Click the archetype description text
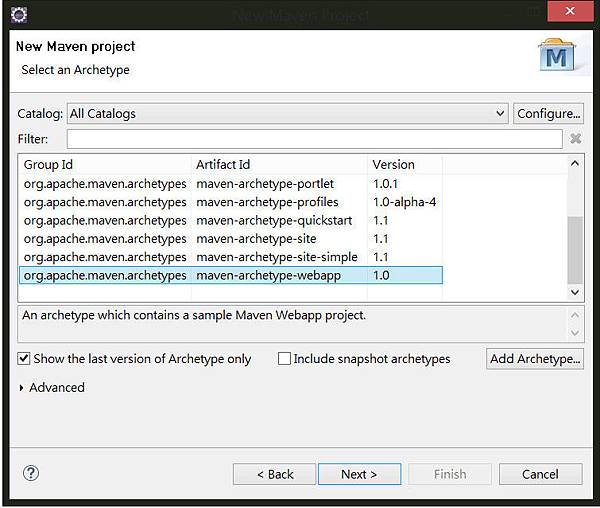600x508 pixels. (194, 315)
